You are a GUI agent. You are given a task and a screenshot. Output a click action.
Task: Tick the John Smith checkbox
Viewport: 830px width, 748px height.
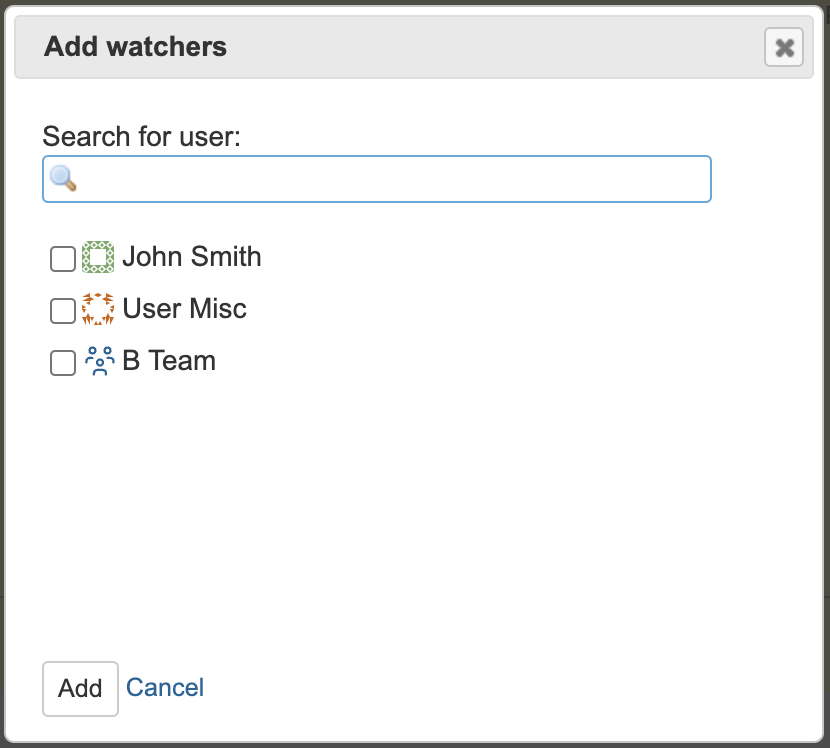coord(63,259)
